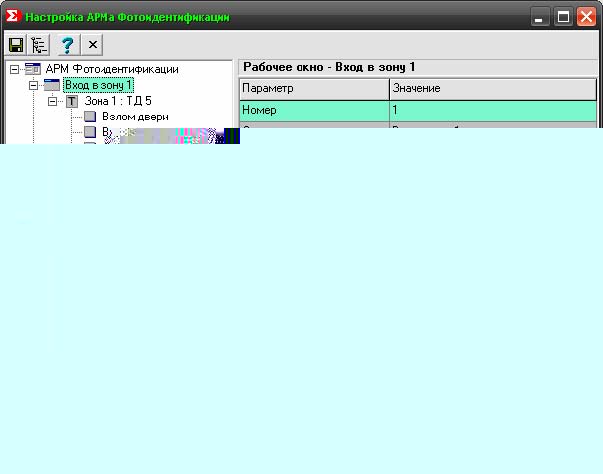Collapse the Зона 1 : ТД 5 branch
The image size is (603, 474).
(53, 101)
